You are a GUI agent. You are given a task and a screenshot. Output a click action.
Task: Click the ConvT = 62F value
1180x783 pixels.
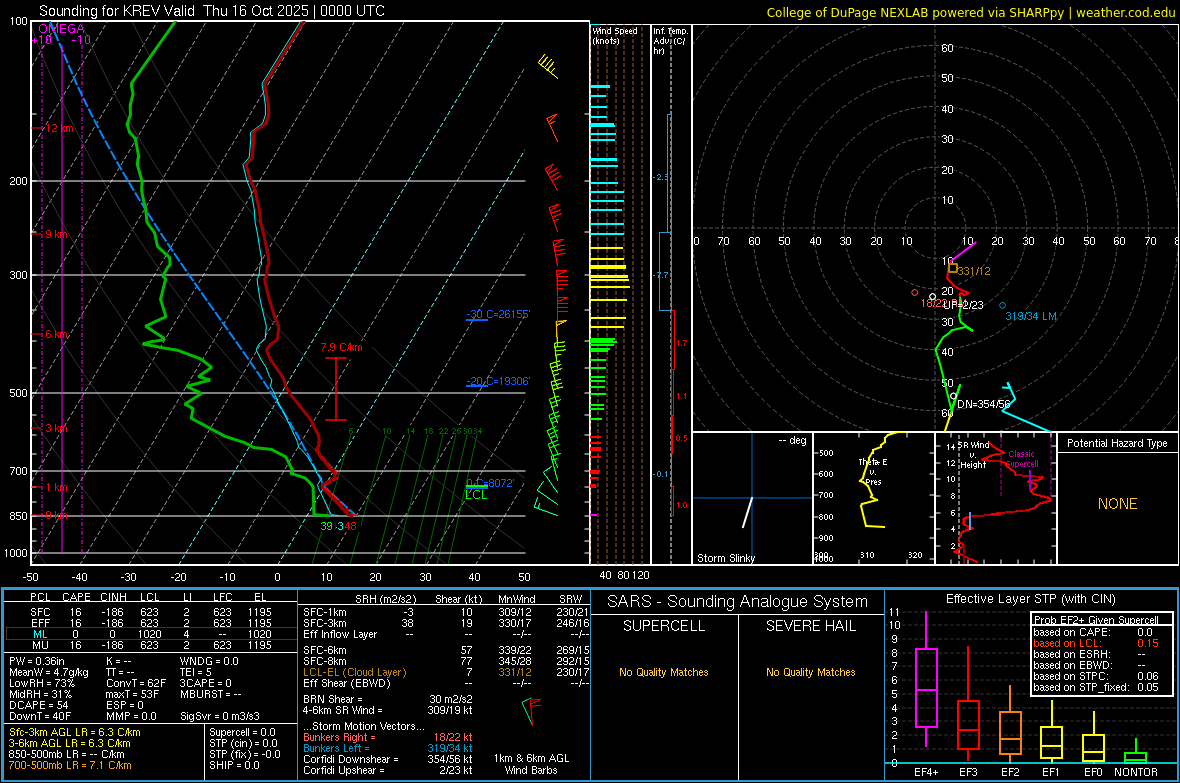coord(135,683)
